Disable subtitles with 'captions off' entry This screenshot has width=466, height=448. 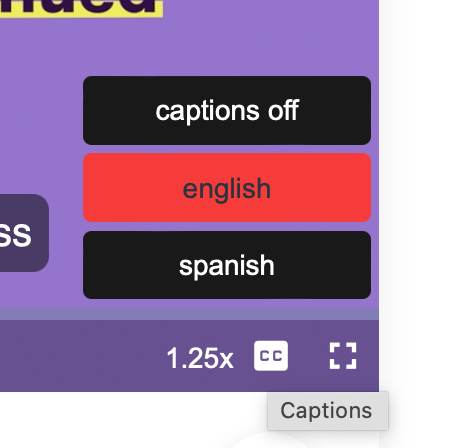[x=227, y=110]
